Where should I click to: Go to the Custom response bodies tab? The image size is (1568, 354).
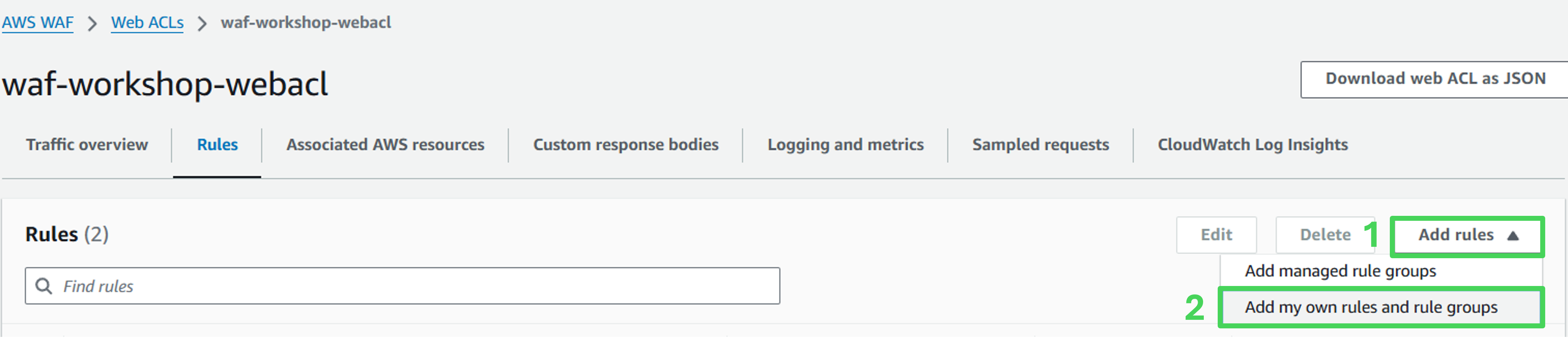pyautogui.click(x=626, y=145)
